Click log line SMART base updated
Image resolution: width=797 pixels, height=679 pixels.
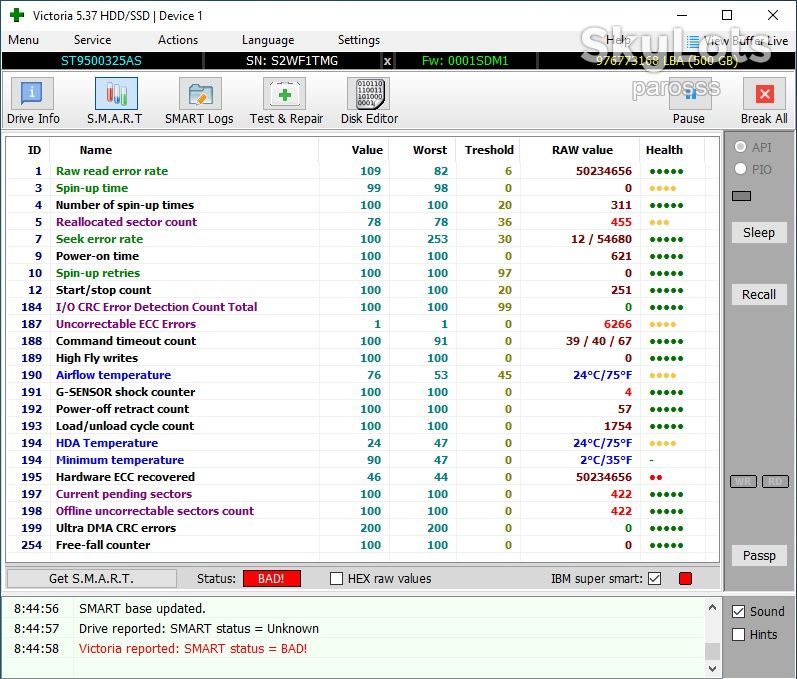(142, 608)
